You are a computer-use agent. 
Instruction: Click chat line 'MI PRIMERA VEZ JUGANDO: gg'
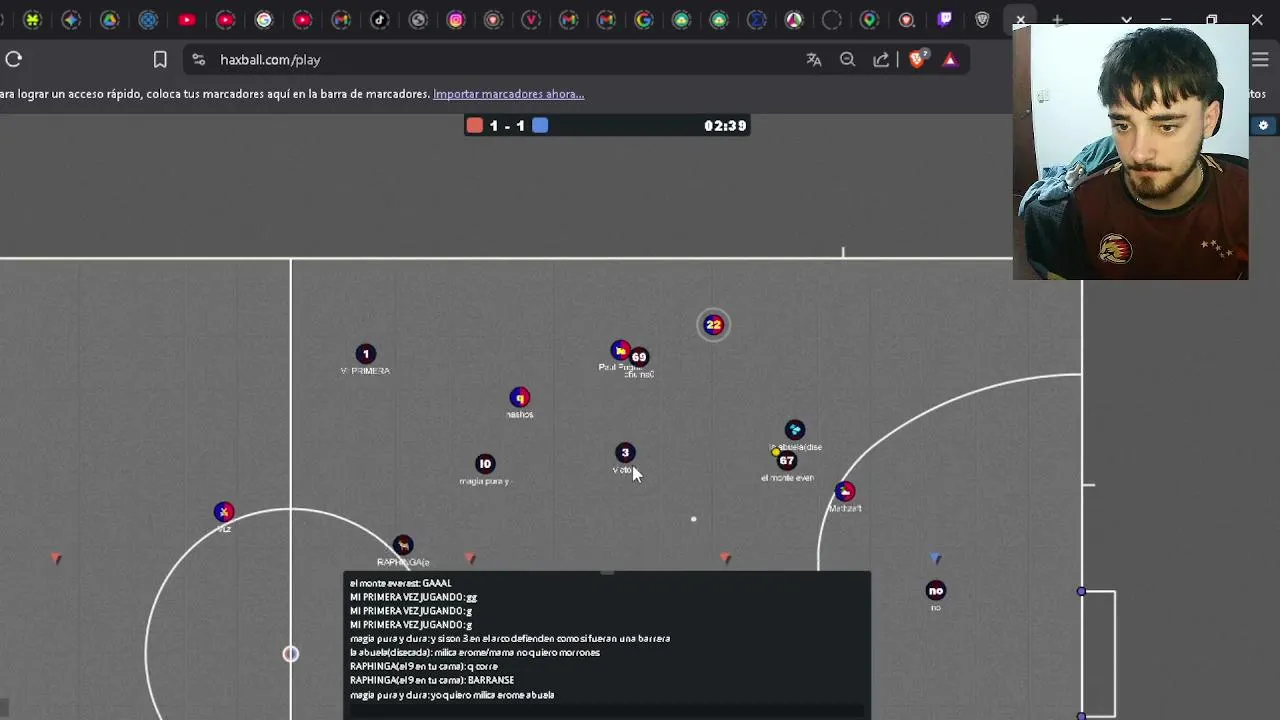click(x=414, y=597)
